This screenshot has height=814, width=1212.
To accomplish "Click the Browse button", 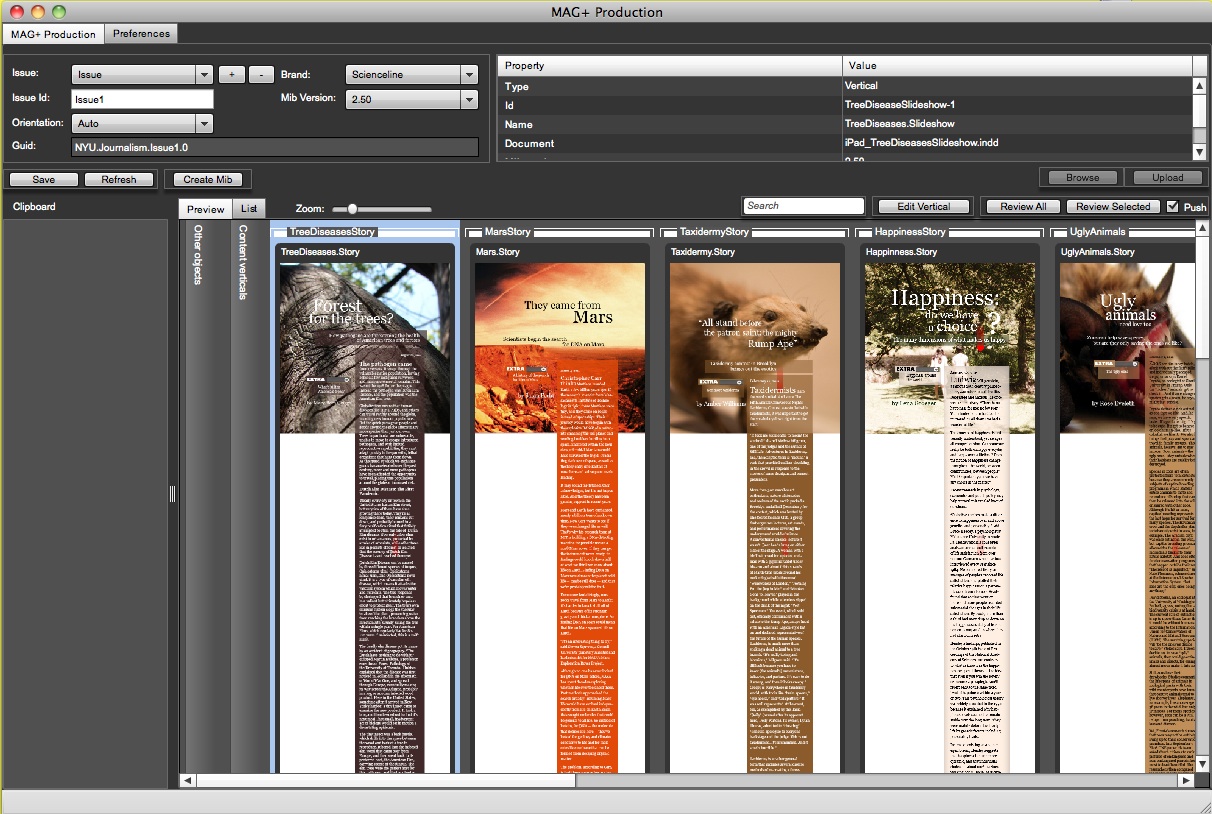I will [1082, 177].
